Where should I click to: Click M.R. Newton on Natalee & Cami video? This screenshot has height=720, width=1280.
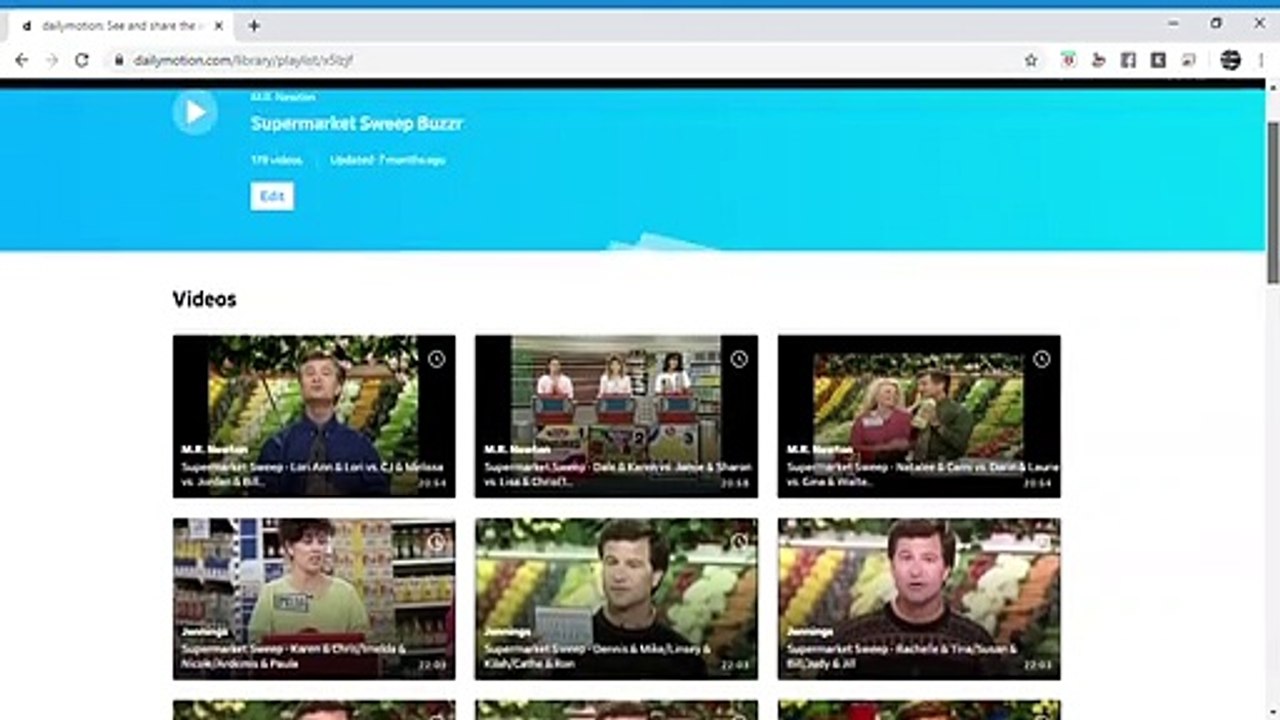819,450
